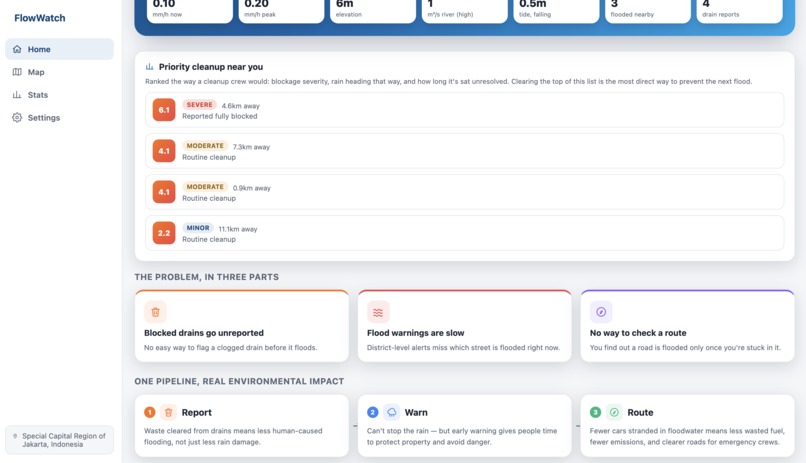The height and width of the screenshot is (463, 806).
Task: Click ONE PIPELINE, REAL ENVIRONMENTAL IMPACT heading
Action: point(239,381)
